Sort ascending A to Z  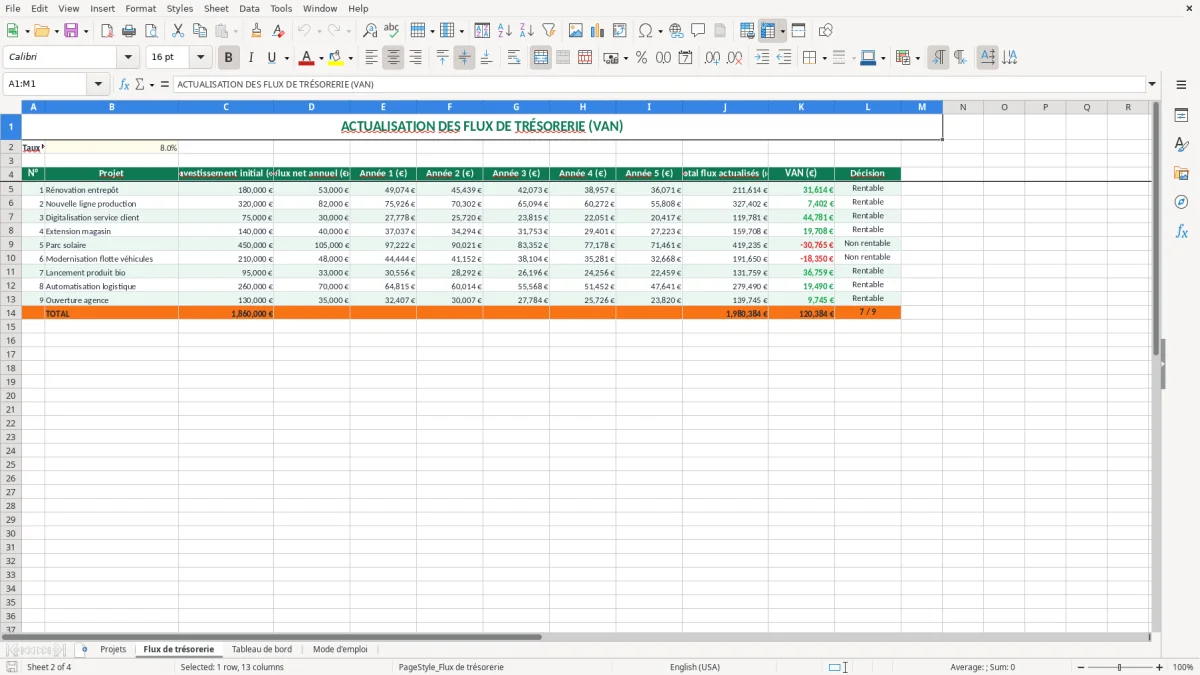pyautogui.click(x=505, y=31)
